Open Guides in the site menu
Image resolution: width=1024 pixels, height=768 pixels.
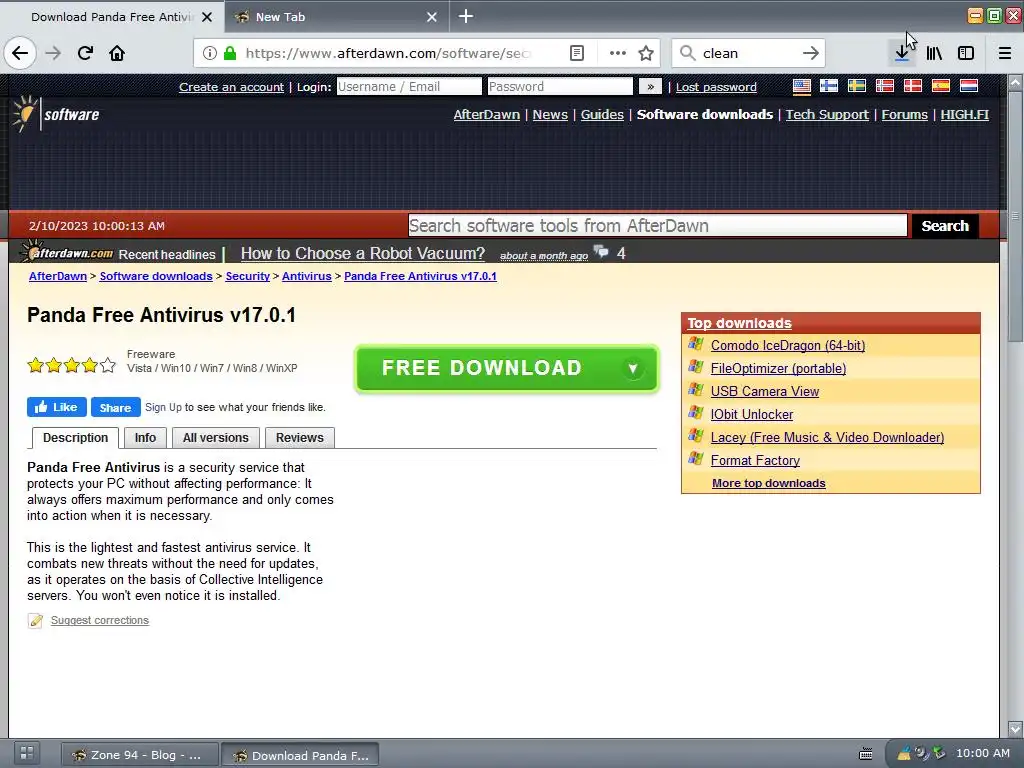coord(602,114)
